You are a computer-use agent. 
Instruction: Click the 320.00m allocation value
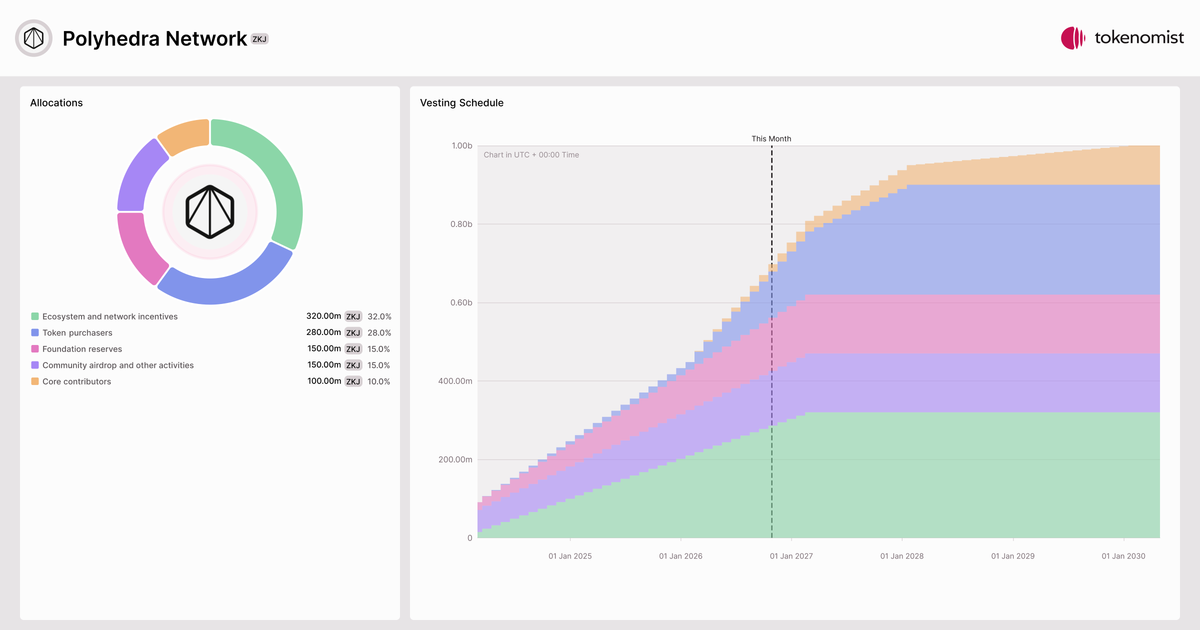point(324,316)
